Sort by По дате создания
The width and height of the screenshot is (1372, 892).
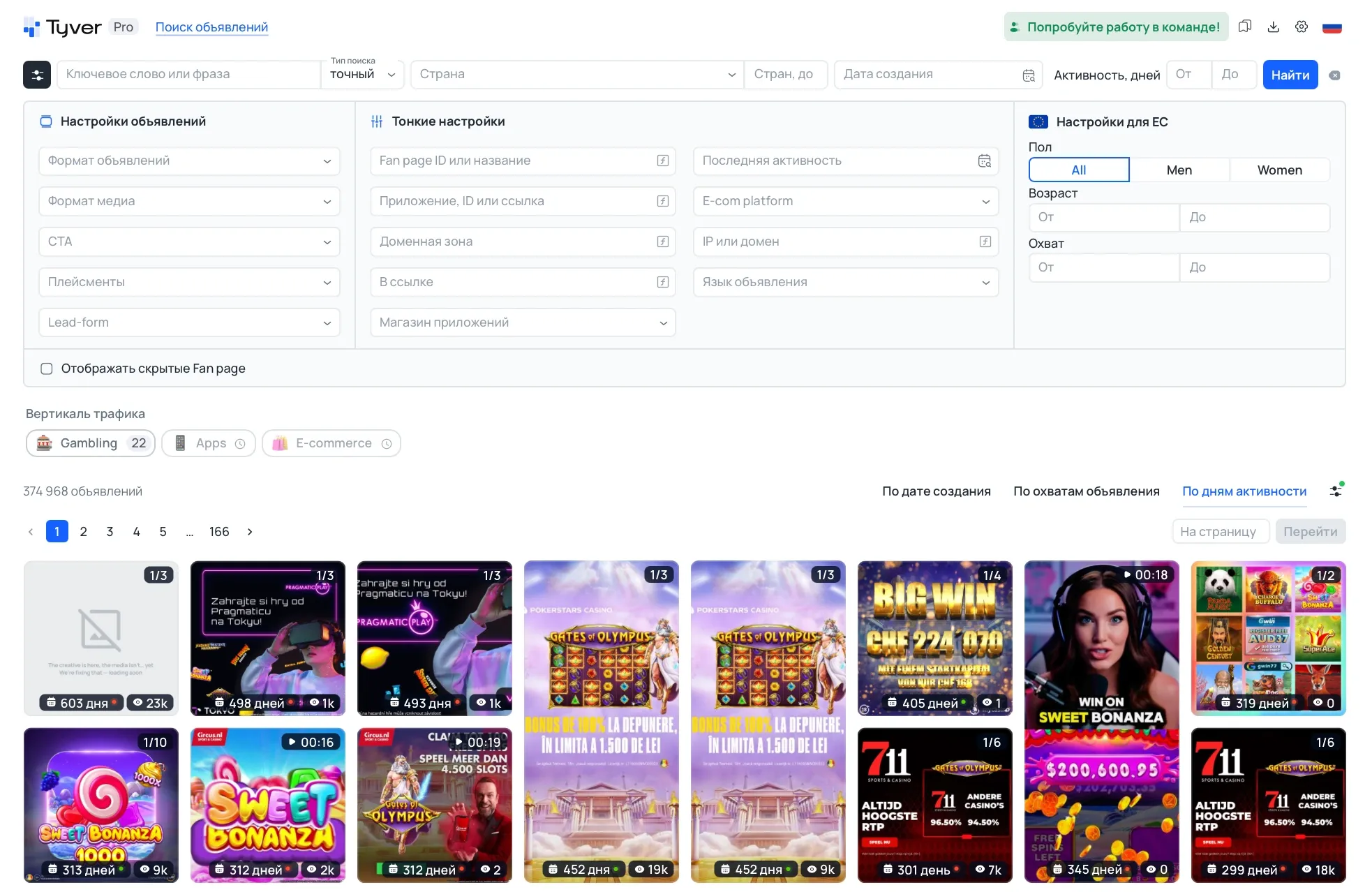point(937,491)
